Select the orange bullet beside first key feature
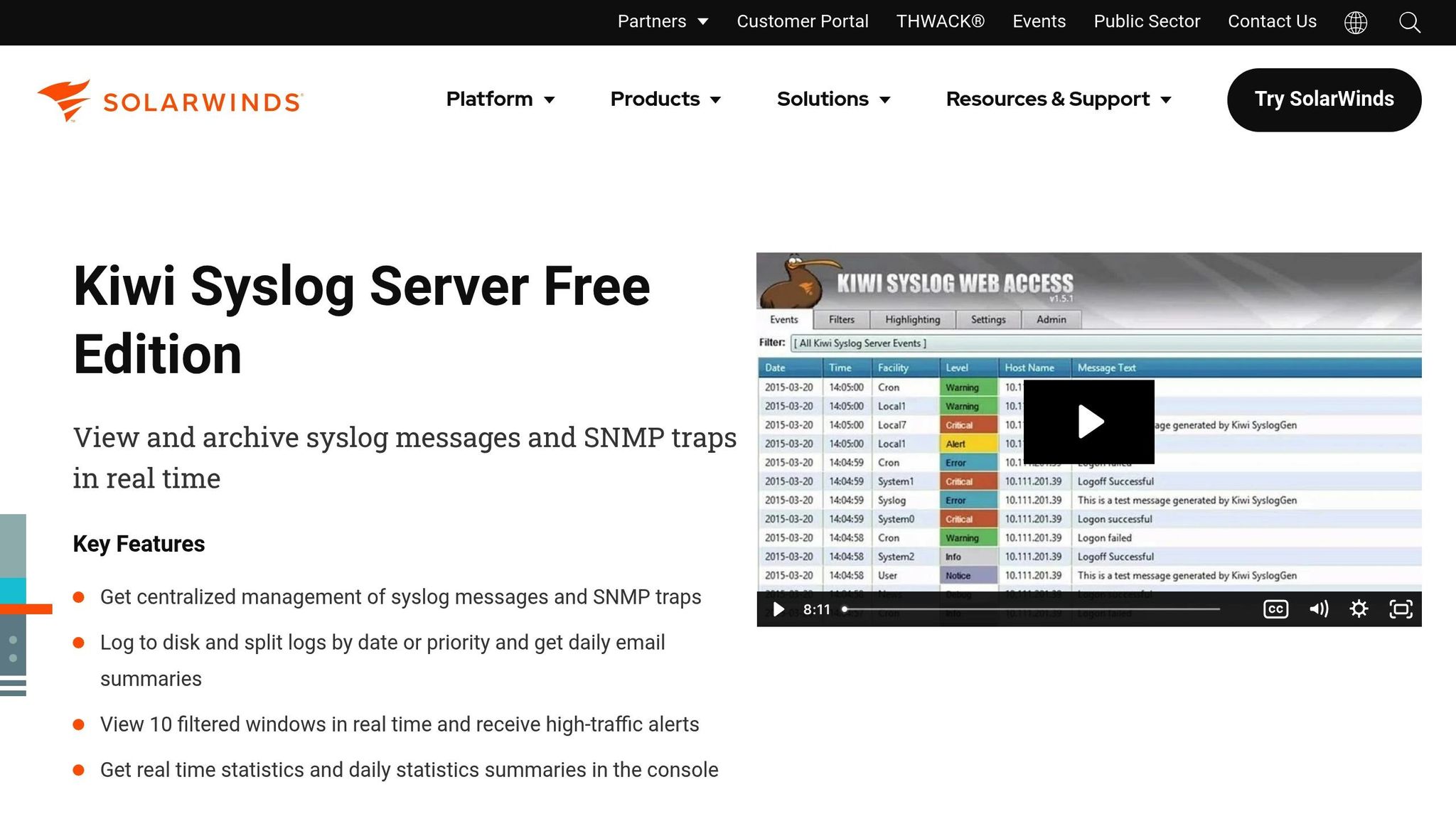 [80, 597]
